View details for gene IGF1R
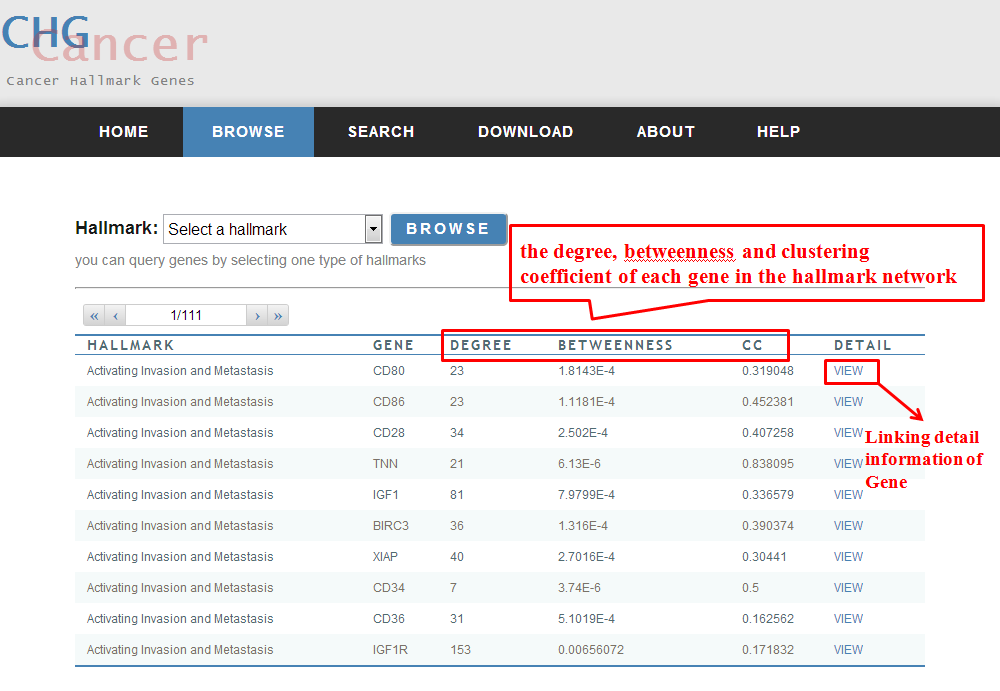This screenshot has height=691, width=1000. (848, 650)
